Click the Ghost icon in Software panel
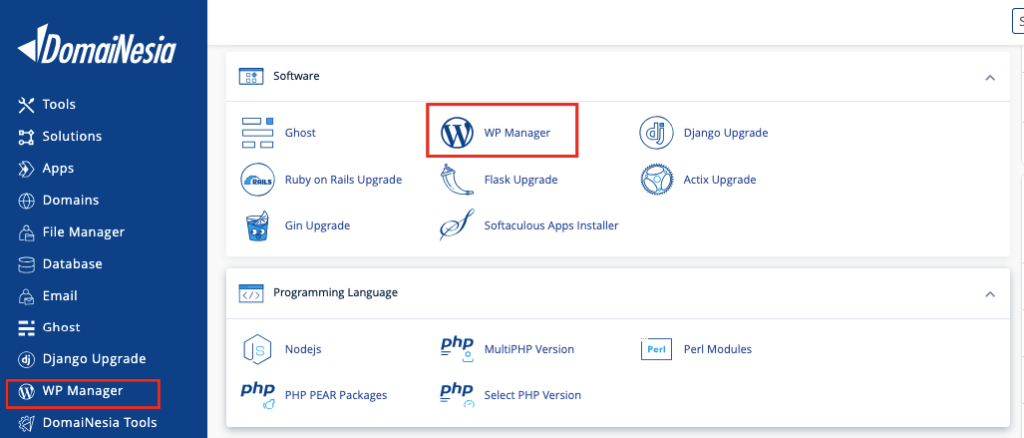This screenshot has height=438, width=1024. click(257, 133)
